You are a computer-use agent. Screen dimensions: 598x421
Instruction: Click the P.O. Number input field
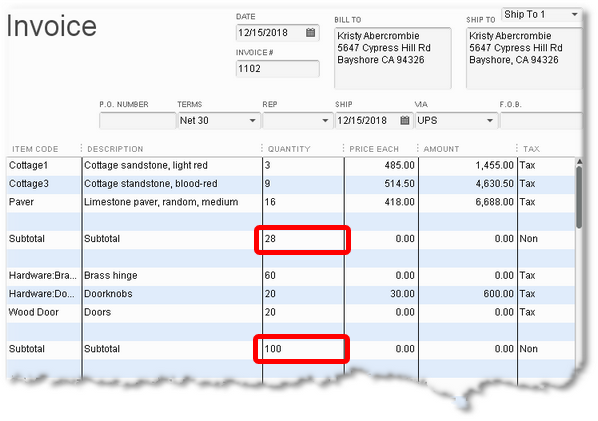[138, 121]
